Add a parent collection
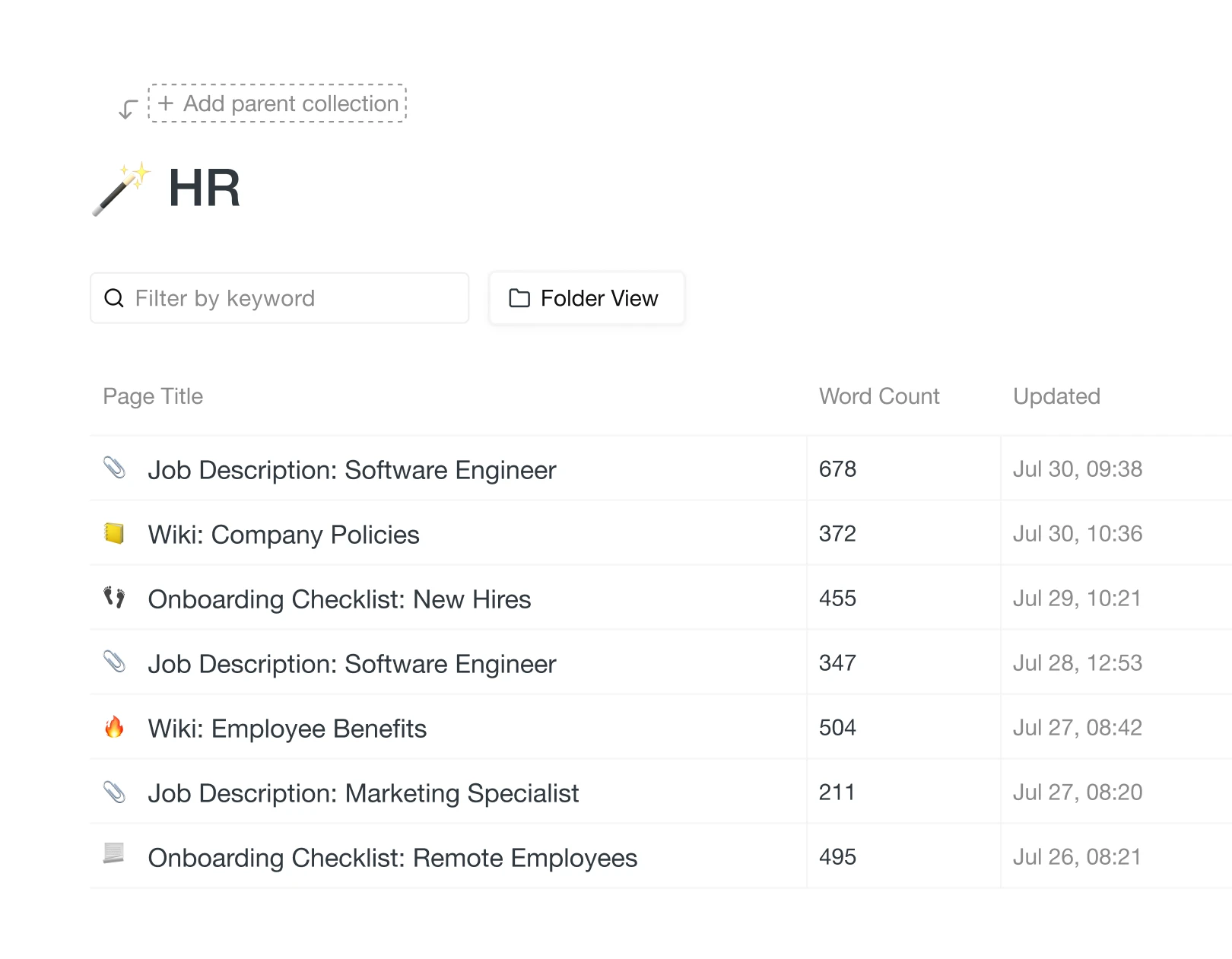 click(278, 103)
